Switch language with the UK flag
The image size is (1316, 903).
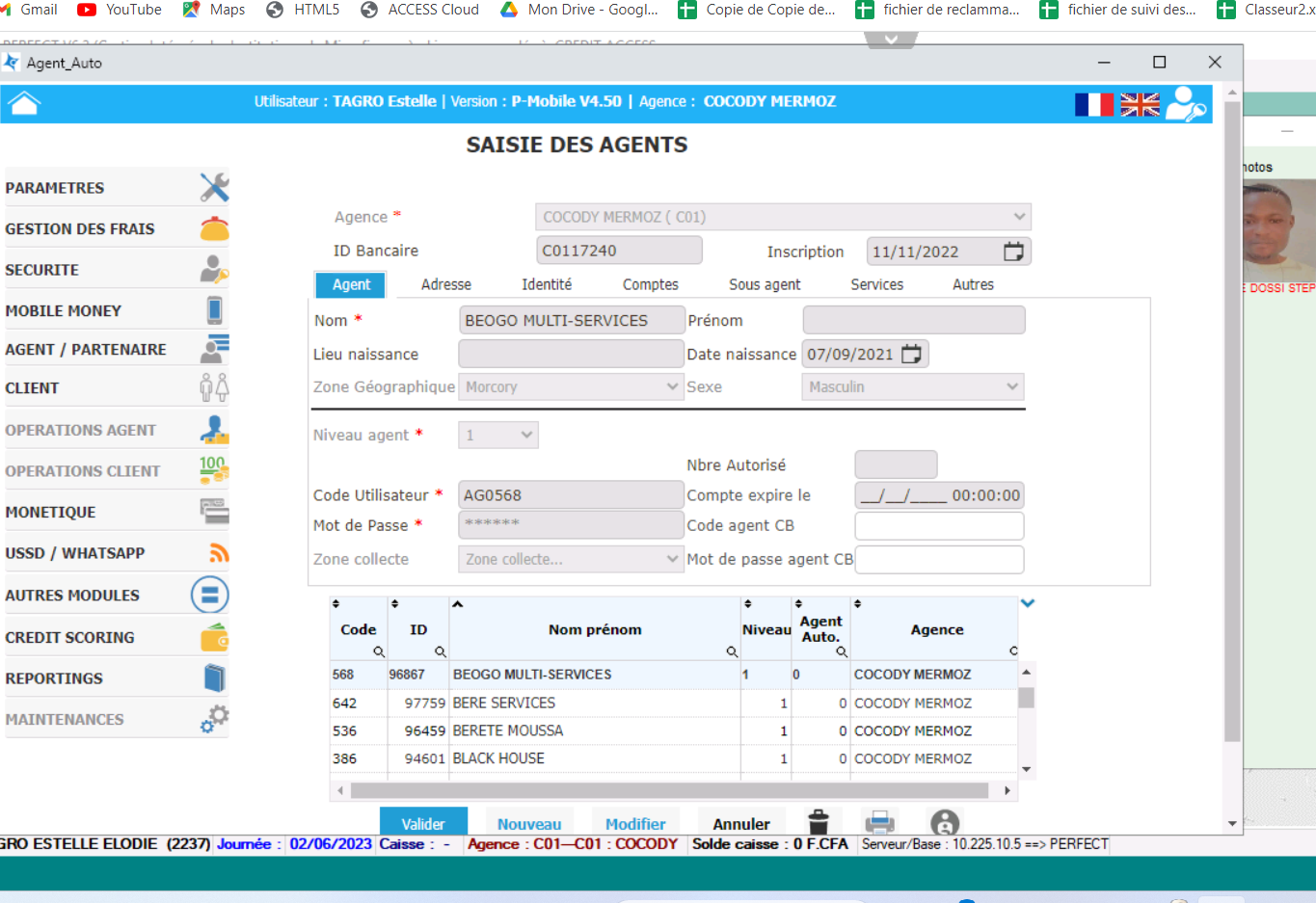point(1140,104)
